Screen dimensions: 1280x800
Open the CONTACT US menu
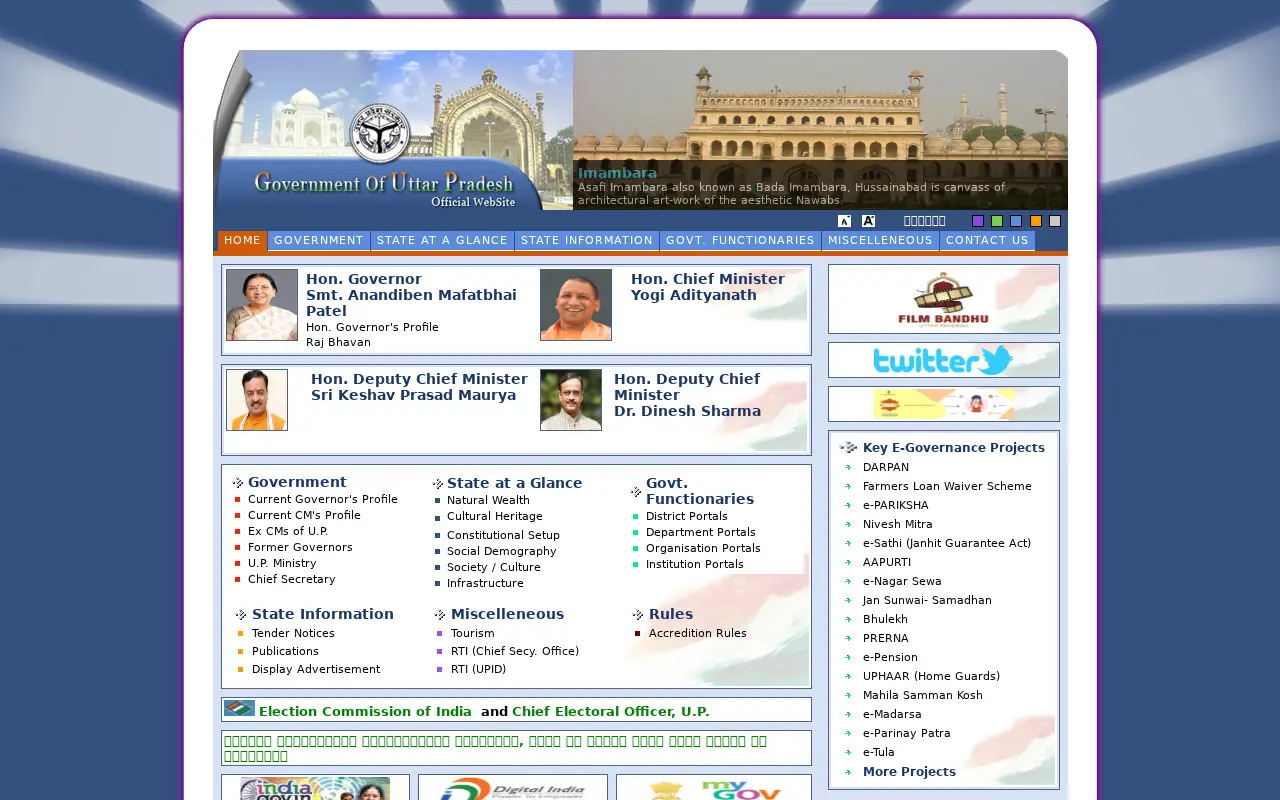(987, 241)
